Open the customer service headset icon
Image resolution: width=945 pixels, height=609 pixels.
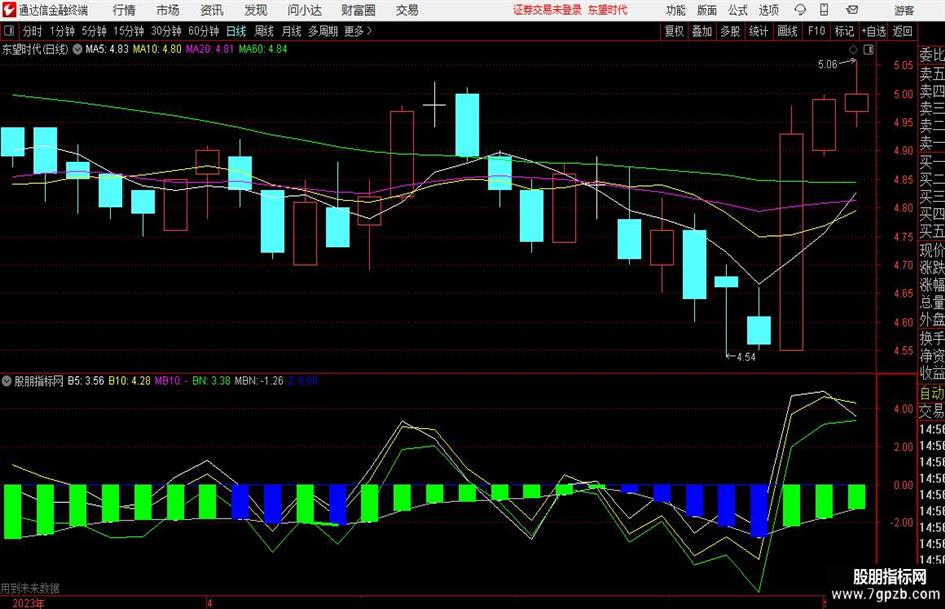(800, 10)
